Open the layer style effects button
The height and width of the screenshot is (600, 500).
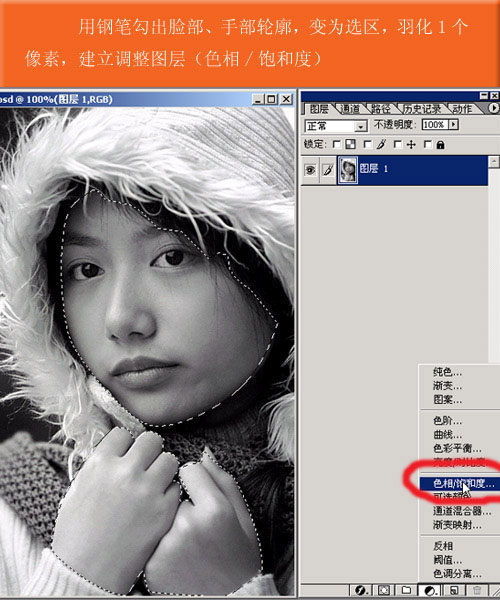tap(362, 590)
